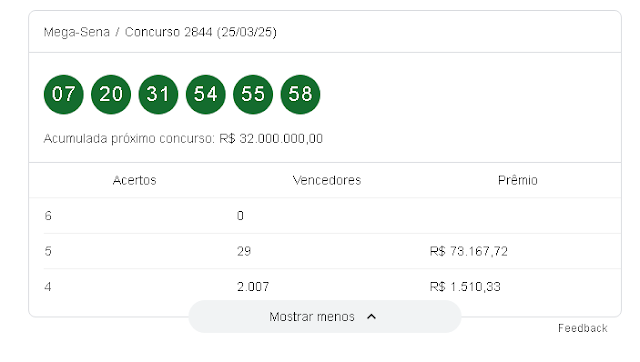Click the Mostrar menos button
Screen dimensions: 640x362
coord(325,317)
